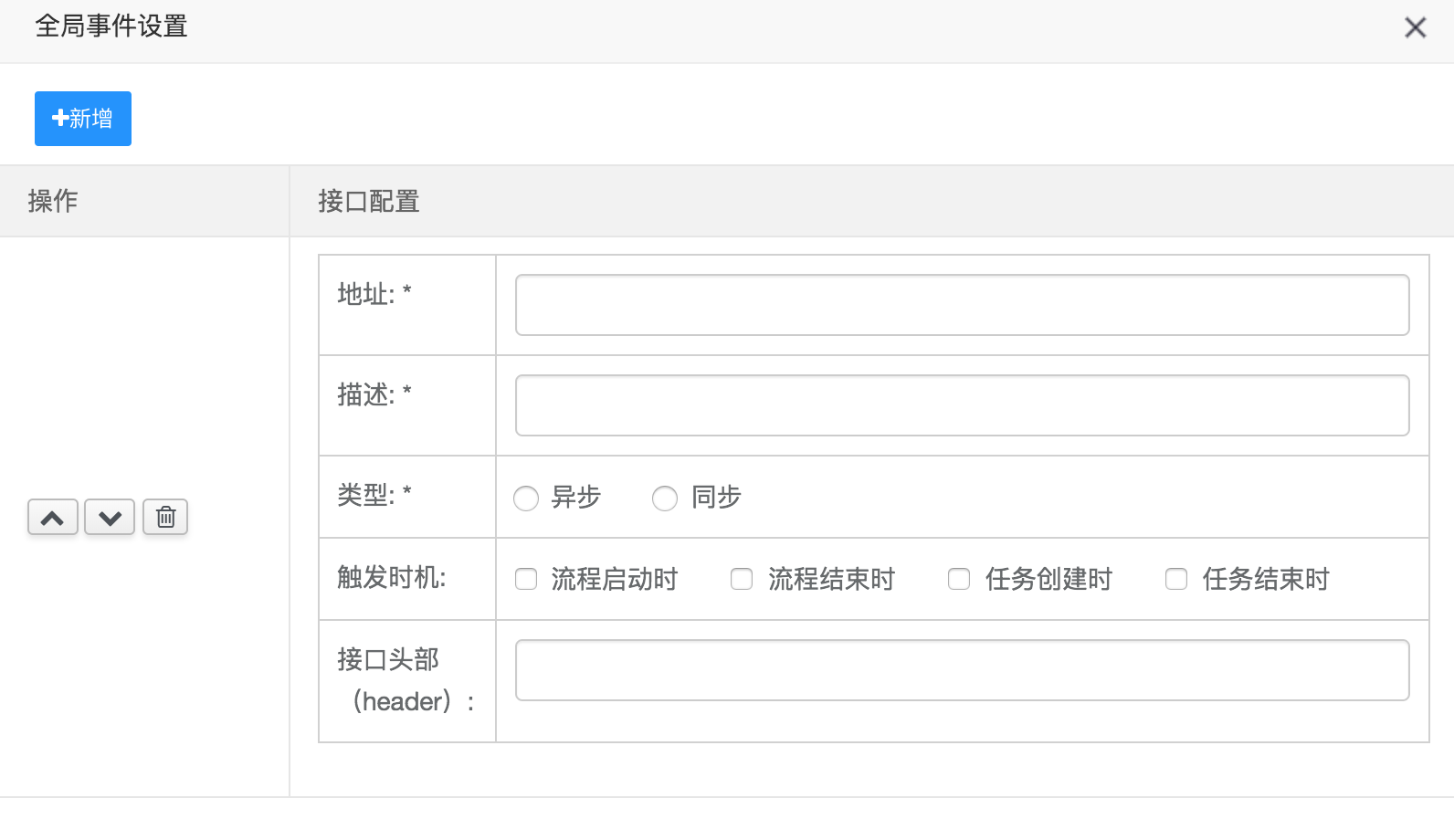Click the 类型 field label
The width and height of the screenshot is (1454, 840).
coord(374,495)
